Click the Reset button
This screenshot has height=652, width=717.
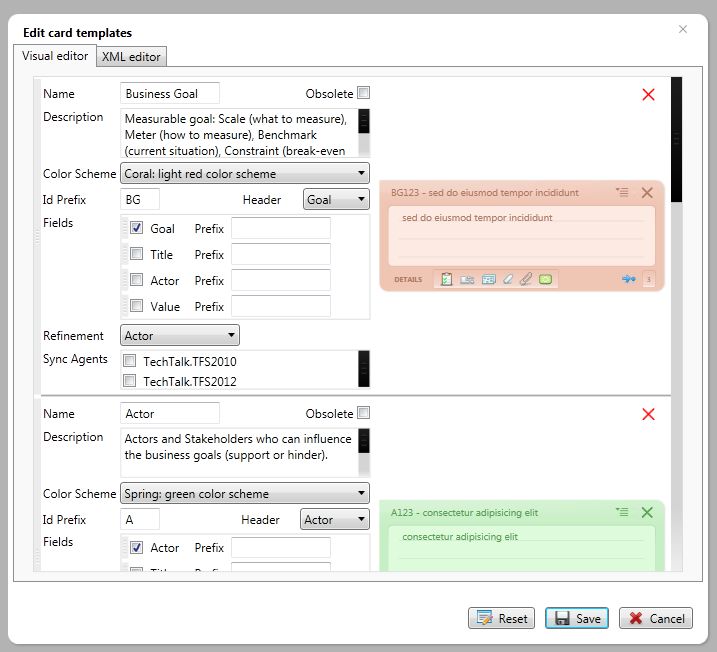point(501,618)
